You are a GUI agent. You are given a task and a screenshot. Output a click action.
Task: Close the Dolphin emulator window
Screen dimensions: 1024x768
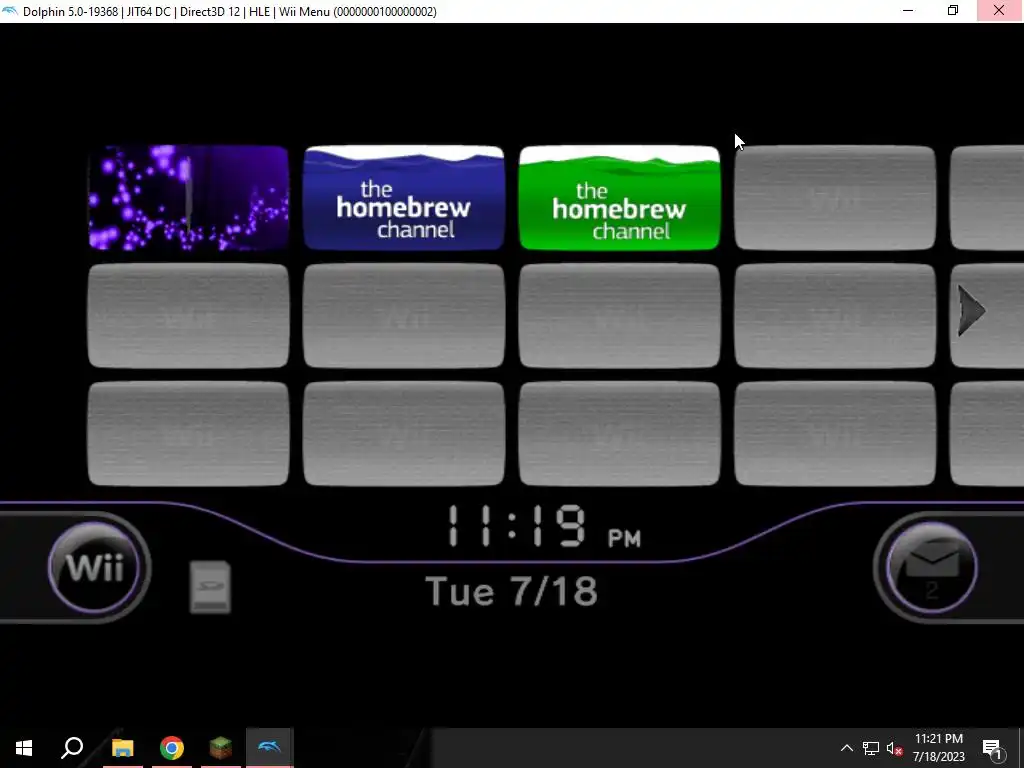pyautogui.click(x=999, y=10)
